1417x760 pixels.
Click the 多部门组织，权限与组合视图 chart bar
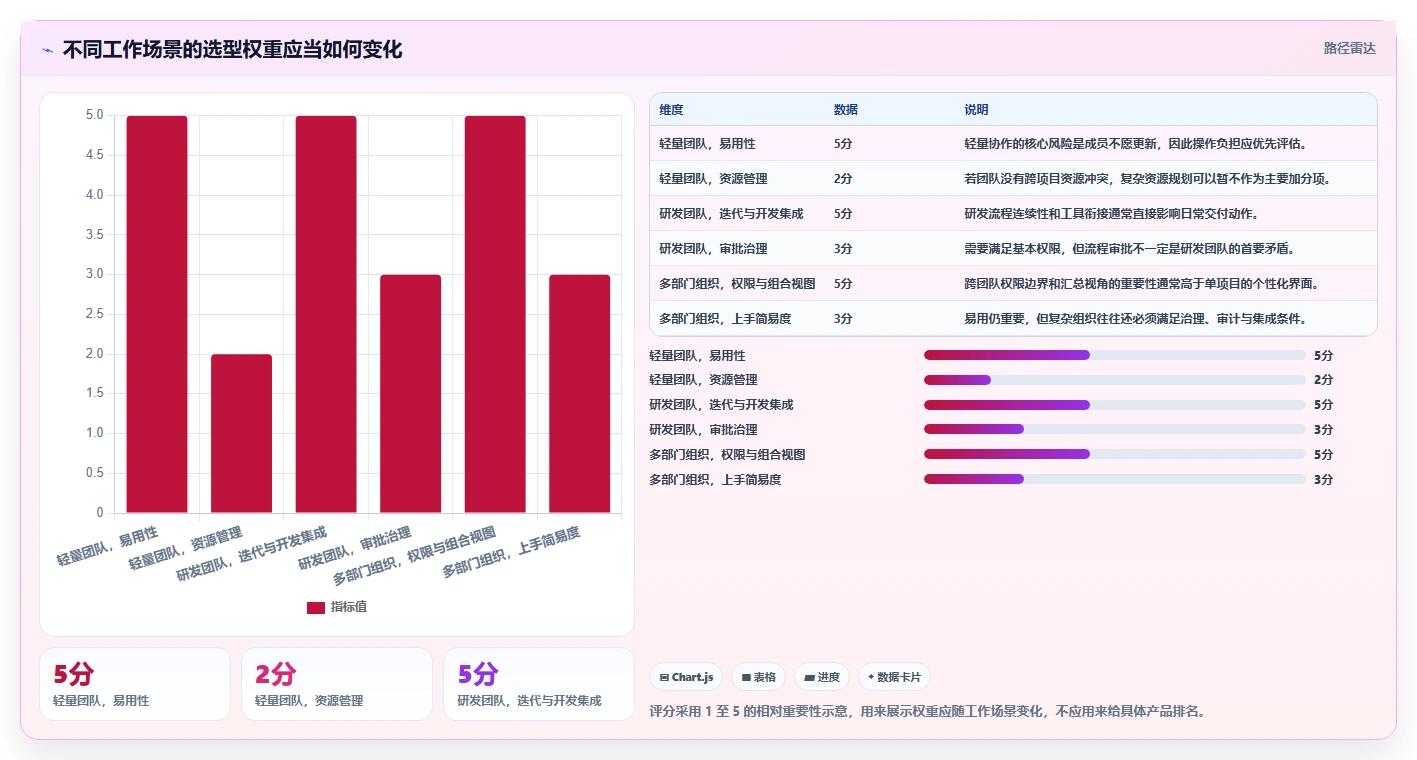(x=495, y=314)
